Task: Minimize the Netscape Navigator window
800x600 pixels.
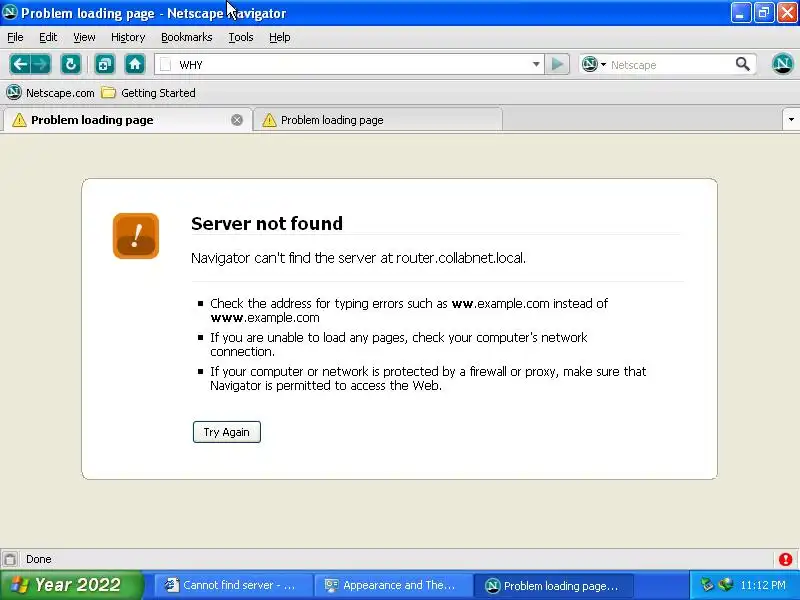Action: (x=741, y=13)
